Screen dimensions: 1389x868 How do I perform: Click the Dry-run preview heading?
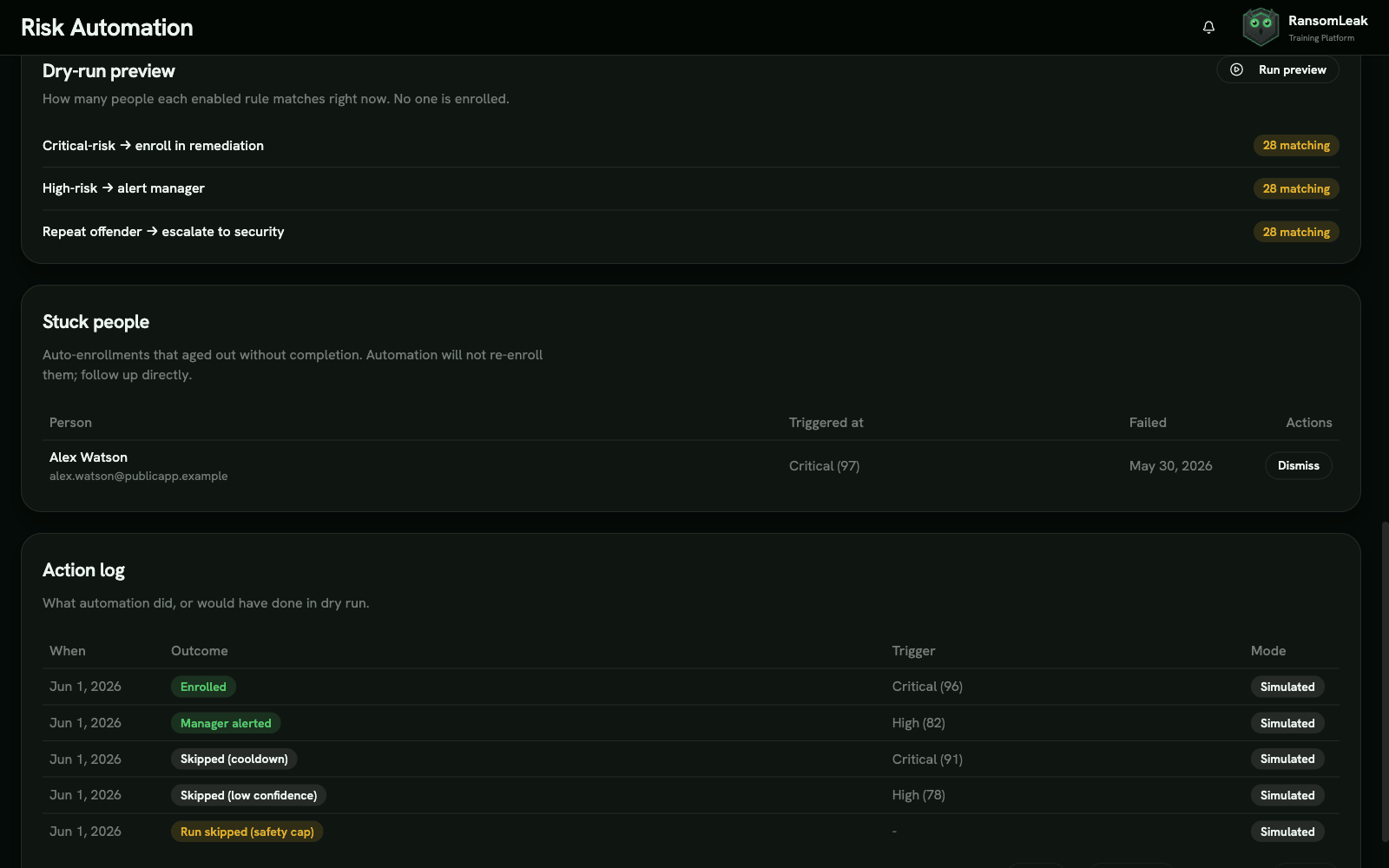coord(109,71)
